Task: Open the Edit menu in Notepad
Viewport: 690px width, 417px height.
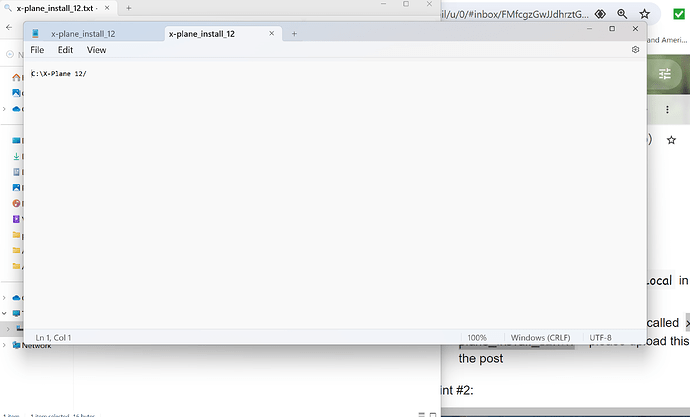Action: tap(65, 50)
